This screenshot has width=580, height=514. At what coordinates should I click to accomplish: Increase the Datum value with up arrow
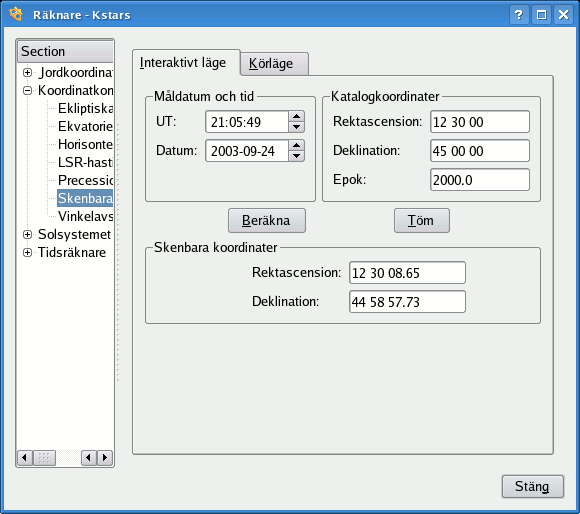pyautogui.click(x=296, y=145)
